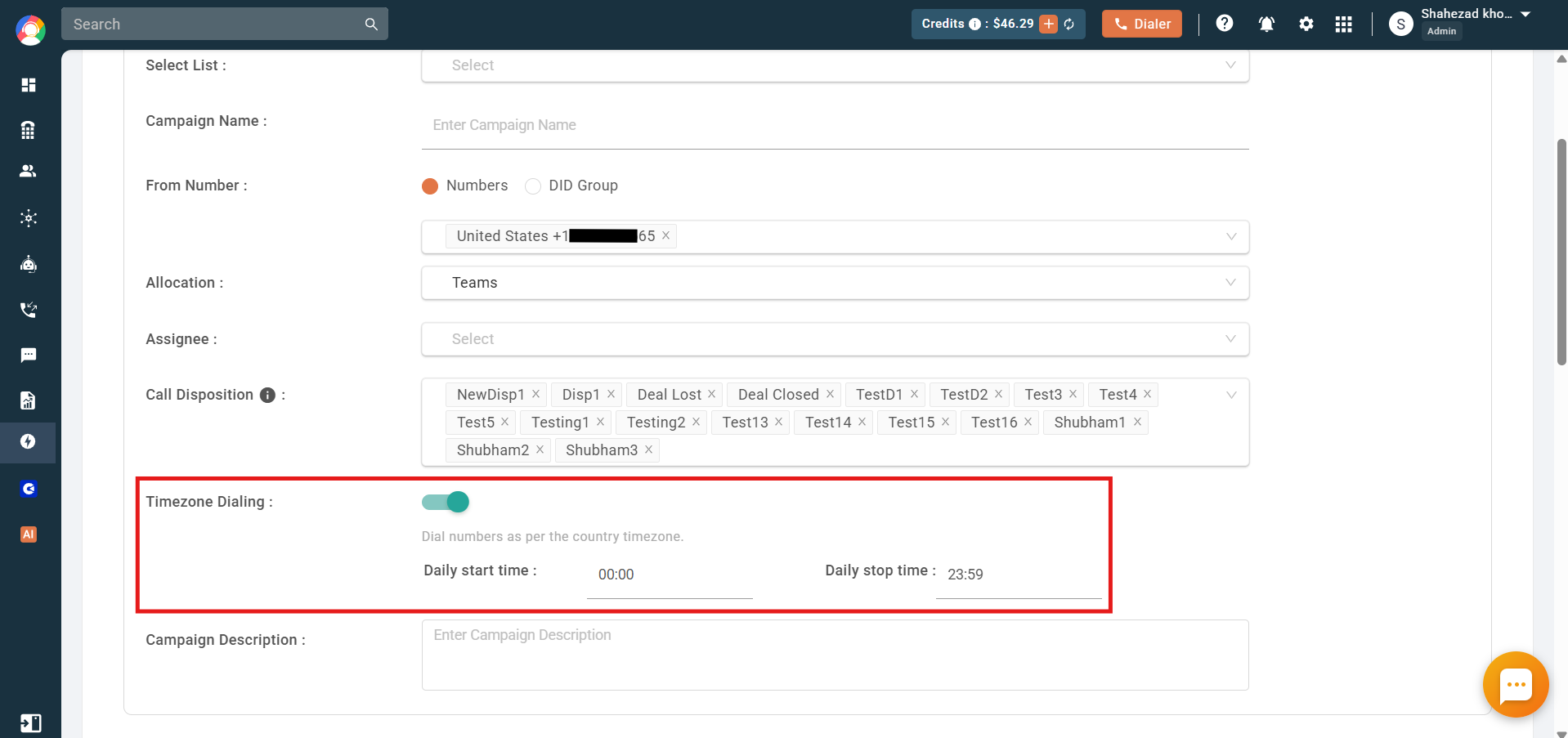
Task: Open the power dialer lightning icon in sidebar
Action: 29,441
